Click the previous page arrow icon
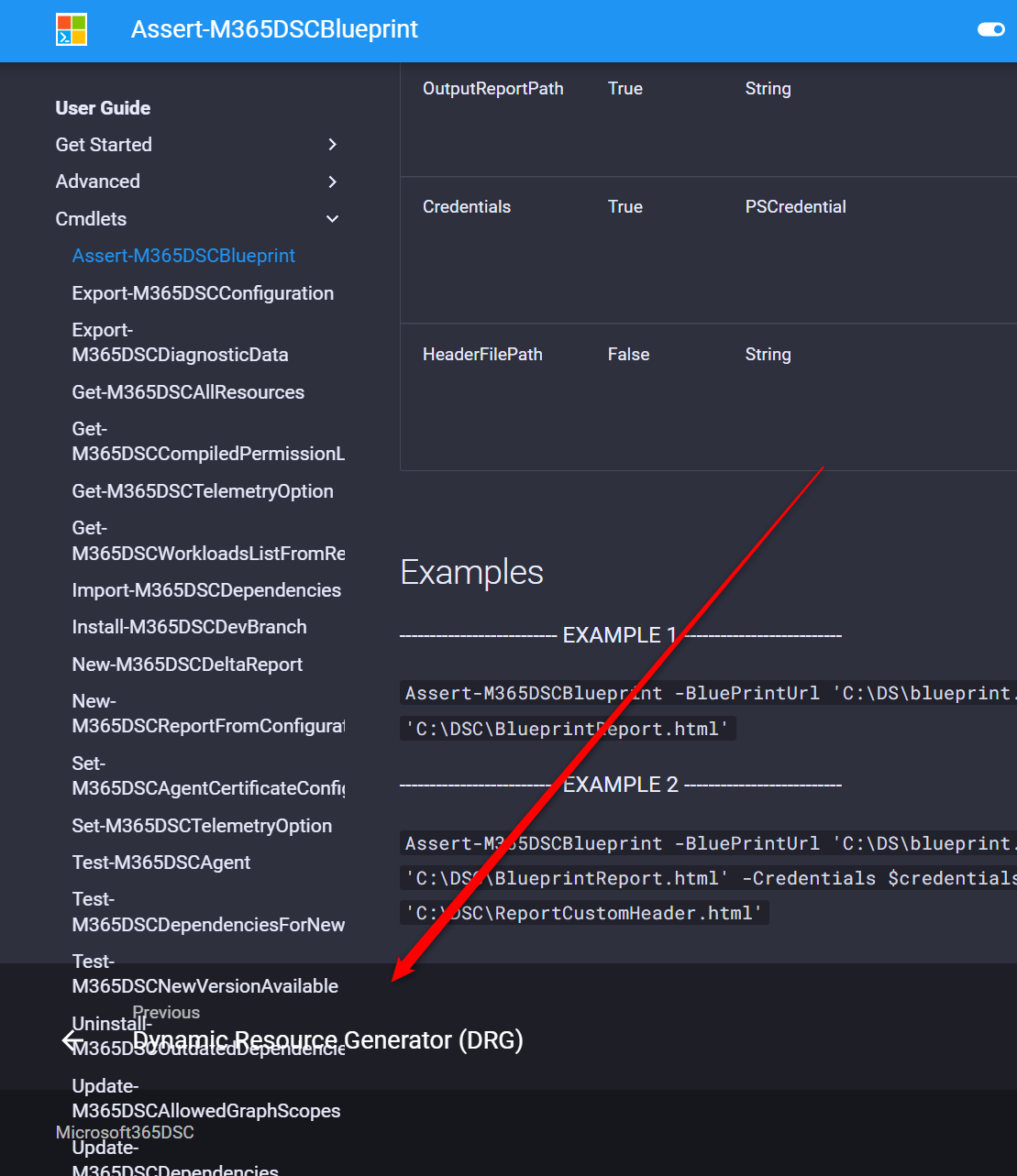Screen dimensions: 1017x1176 click(x=72, y=1040)
